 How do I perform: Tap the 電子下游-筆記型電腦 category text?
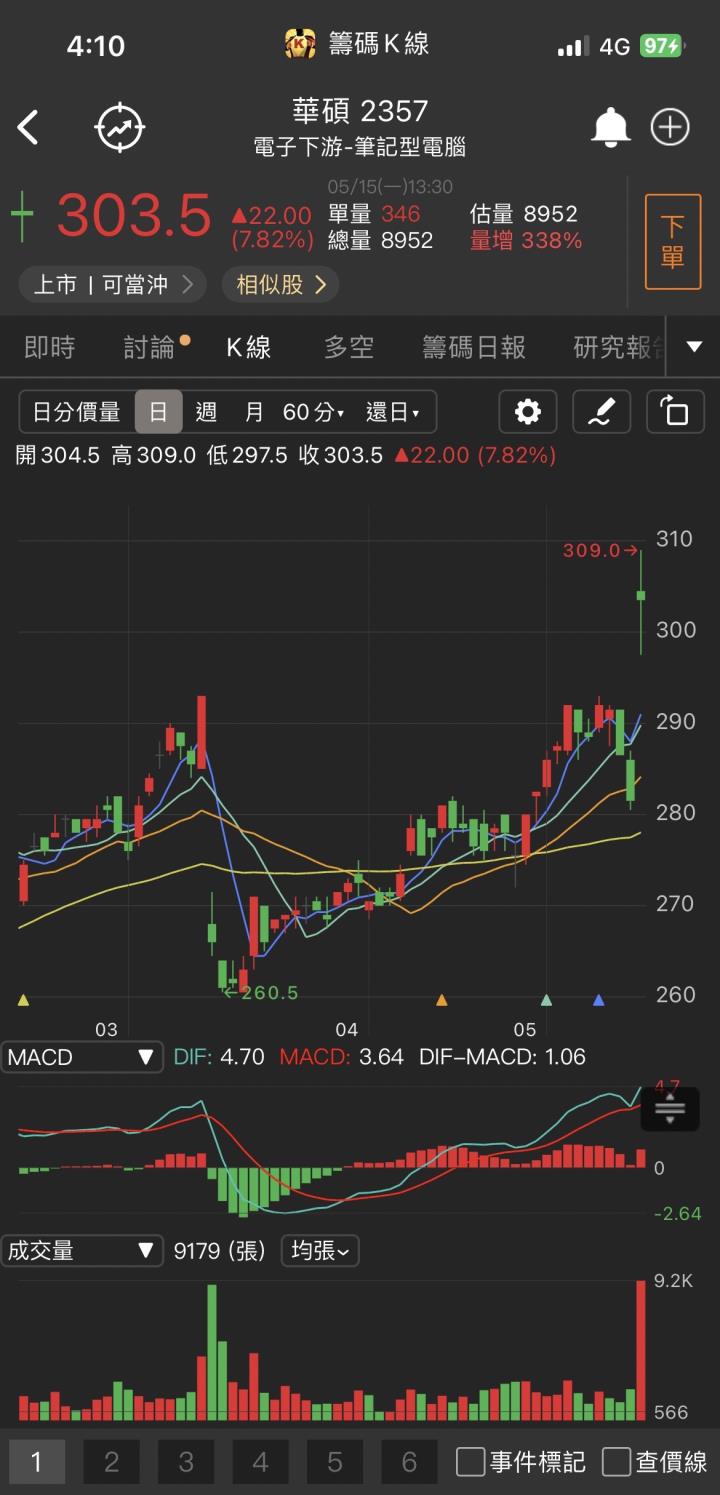point(360,148)
